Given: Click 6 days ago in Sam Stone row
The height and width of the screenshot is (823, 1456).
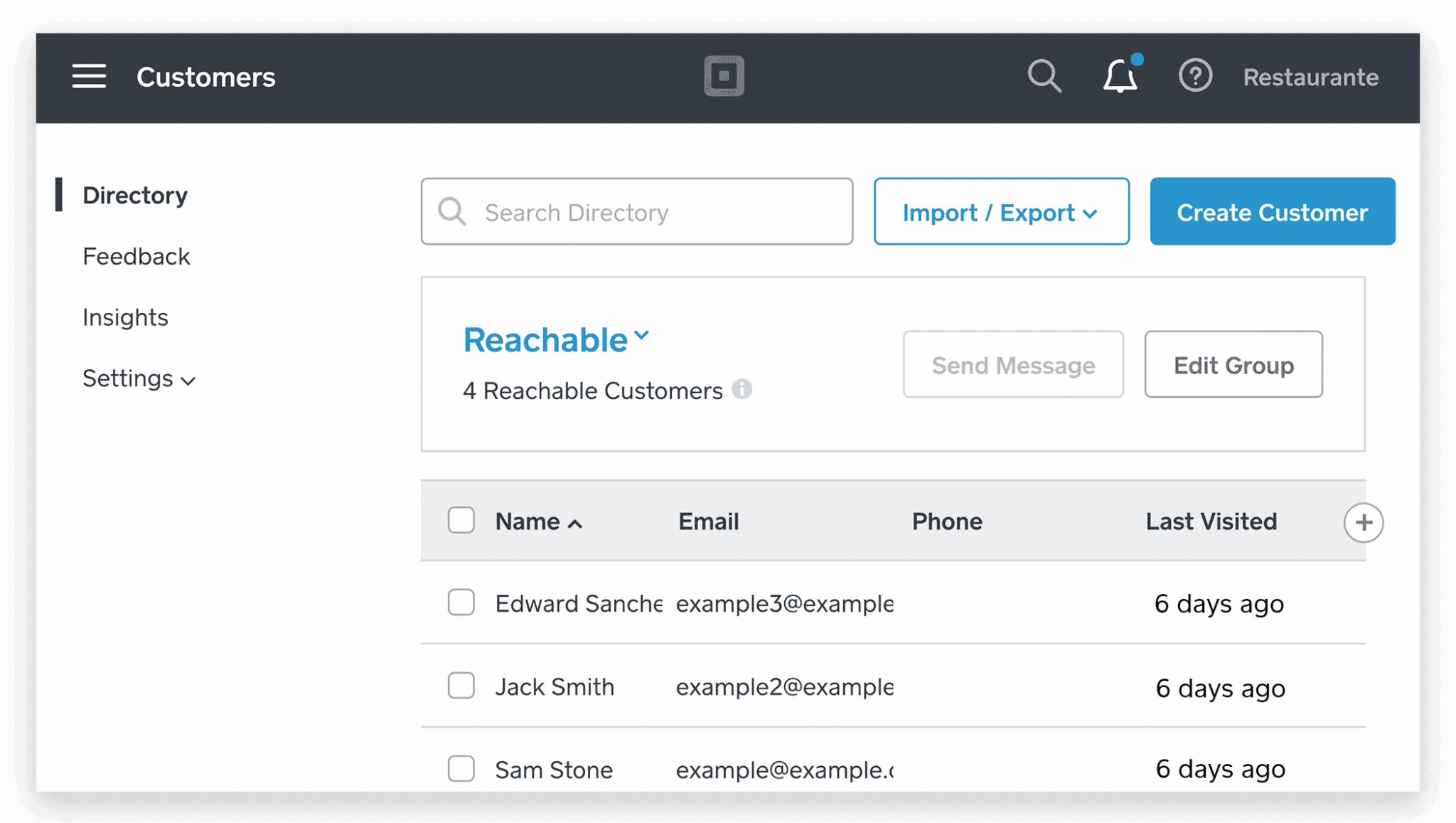Looking at the screenshot, I should 1220,769.
